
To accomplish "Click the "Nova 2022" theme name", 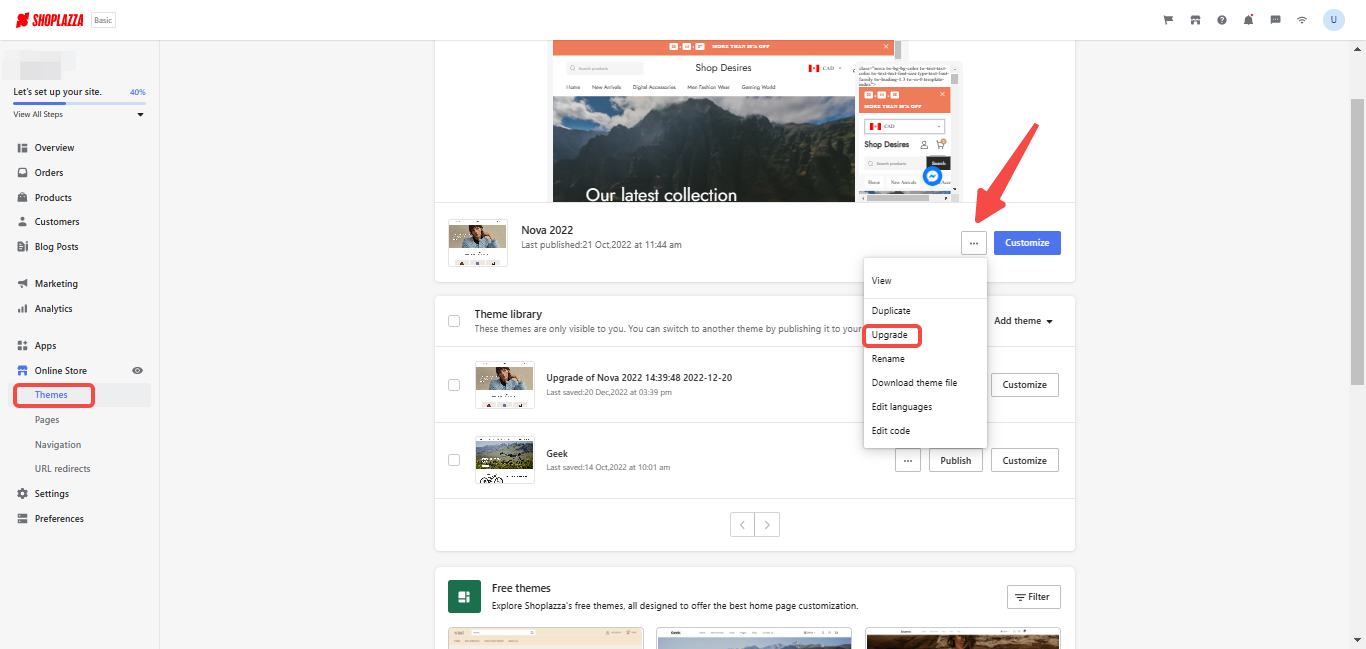I will click(547, 230).
